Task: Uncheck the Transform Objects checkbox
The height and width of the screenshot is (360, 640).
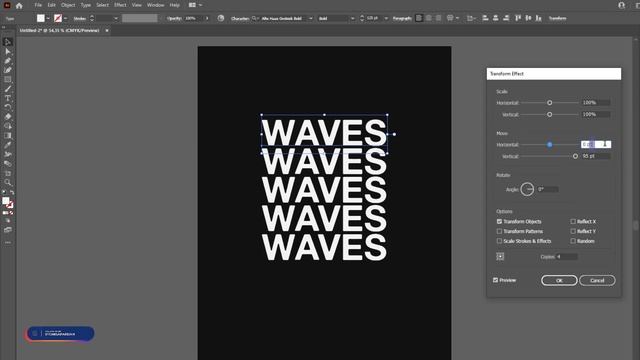Action: [499, 221]
